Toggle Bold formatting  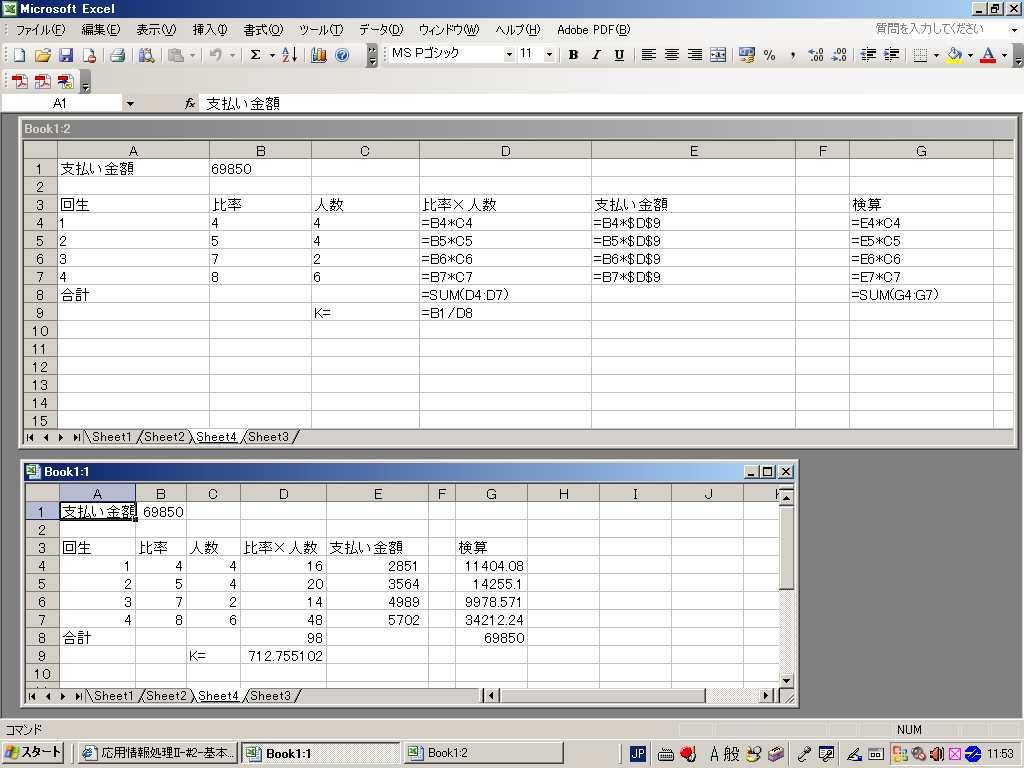point(573,55)
